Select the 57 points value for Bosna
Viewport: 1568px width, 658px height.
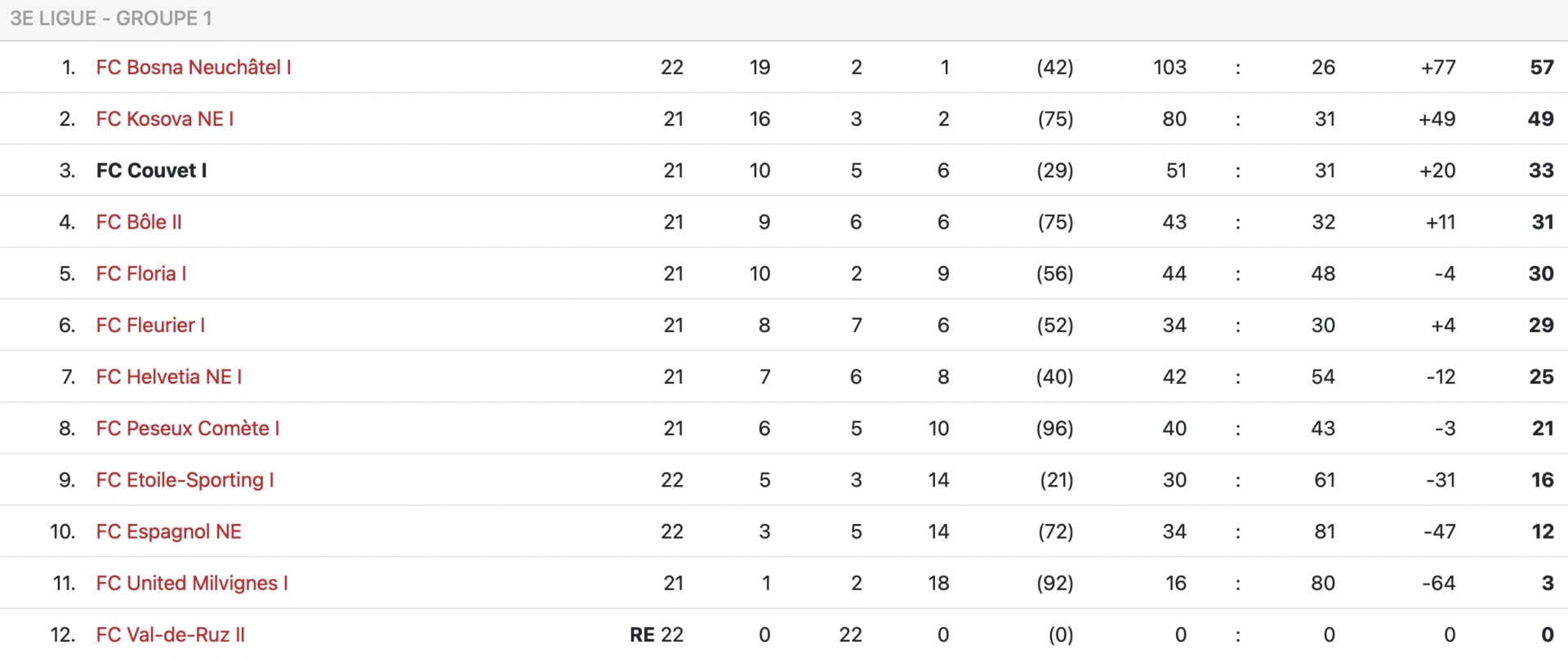tap(1542, 67)
